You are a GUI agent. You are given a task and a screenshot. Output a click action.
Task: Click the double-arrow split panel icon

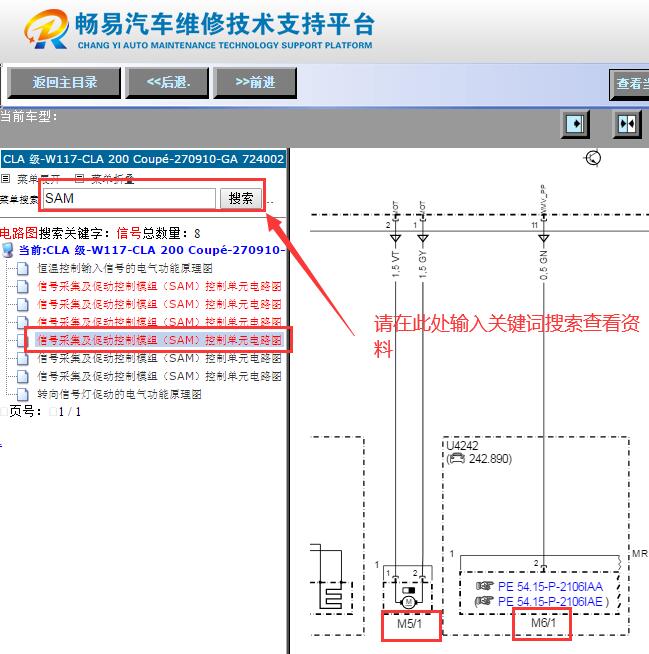click(627, 124)
